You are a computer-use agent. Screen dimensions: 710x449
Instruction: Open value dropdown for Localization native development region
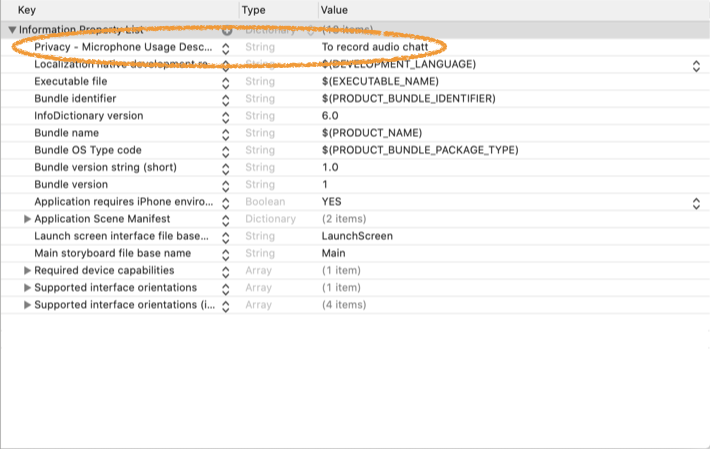[696, 65]
